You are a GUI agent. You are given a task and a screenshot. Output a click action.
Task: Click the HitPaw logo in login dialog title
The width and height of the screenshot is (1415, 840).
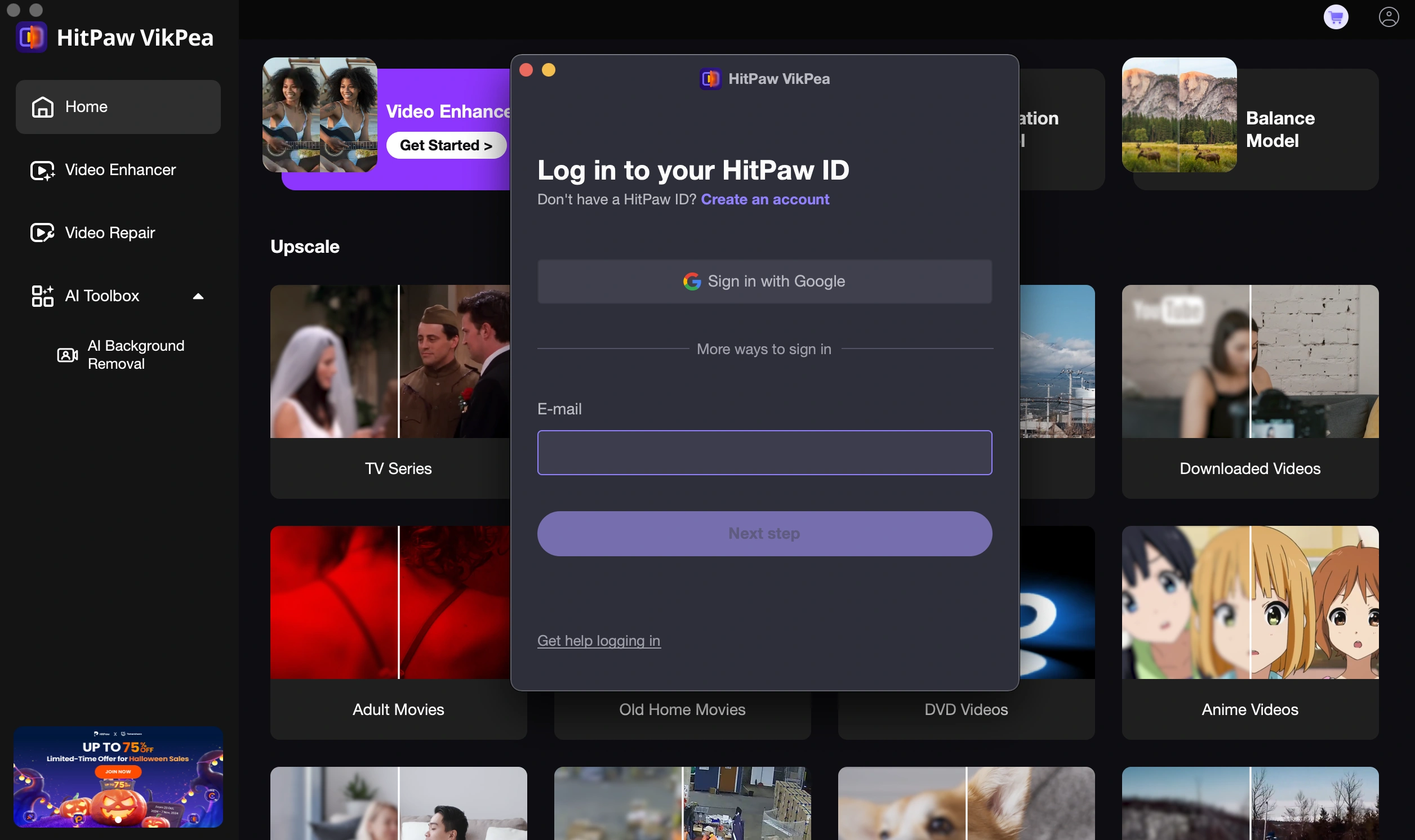[x=710, y=79]
